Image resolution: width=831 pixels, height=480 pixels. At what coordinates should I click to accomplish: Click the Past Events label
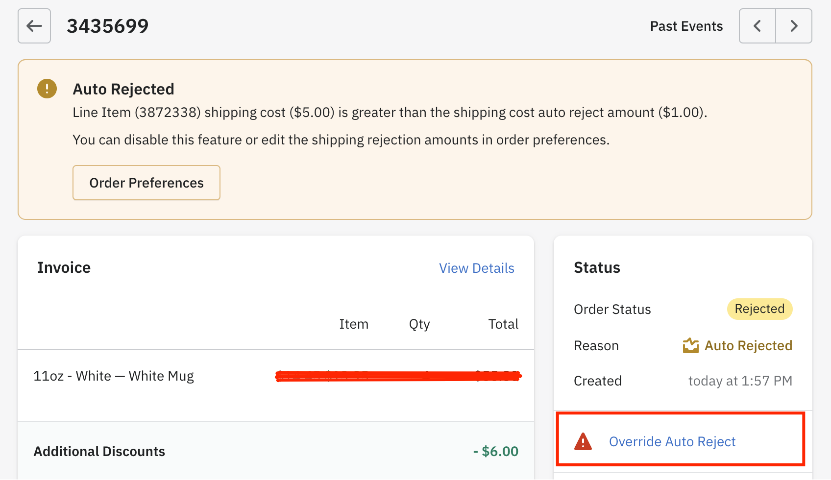coord(686,26)
